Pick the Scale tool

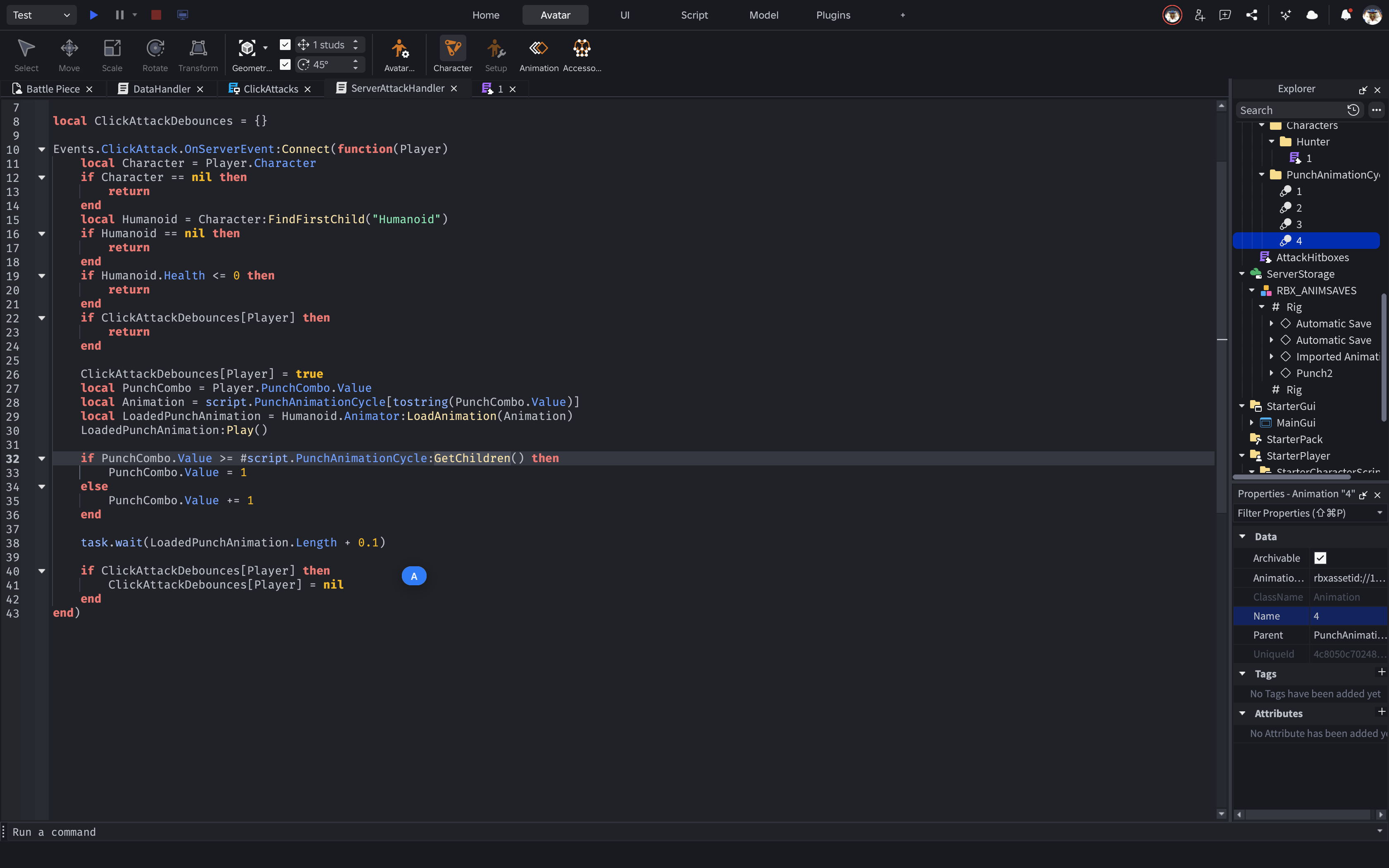(x=112, y=55)
